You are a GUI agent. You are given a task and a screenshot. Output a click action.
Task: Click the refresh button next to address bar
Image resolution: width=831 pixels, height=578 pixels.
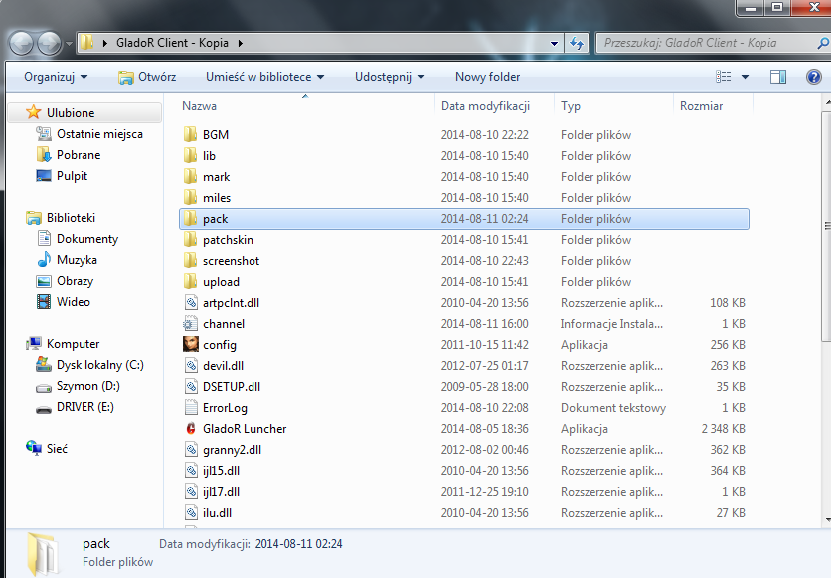[x=577, y=43]
